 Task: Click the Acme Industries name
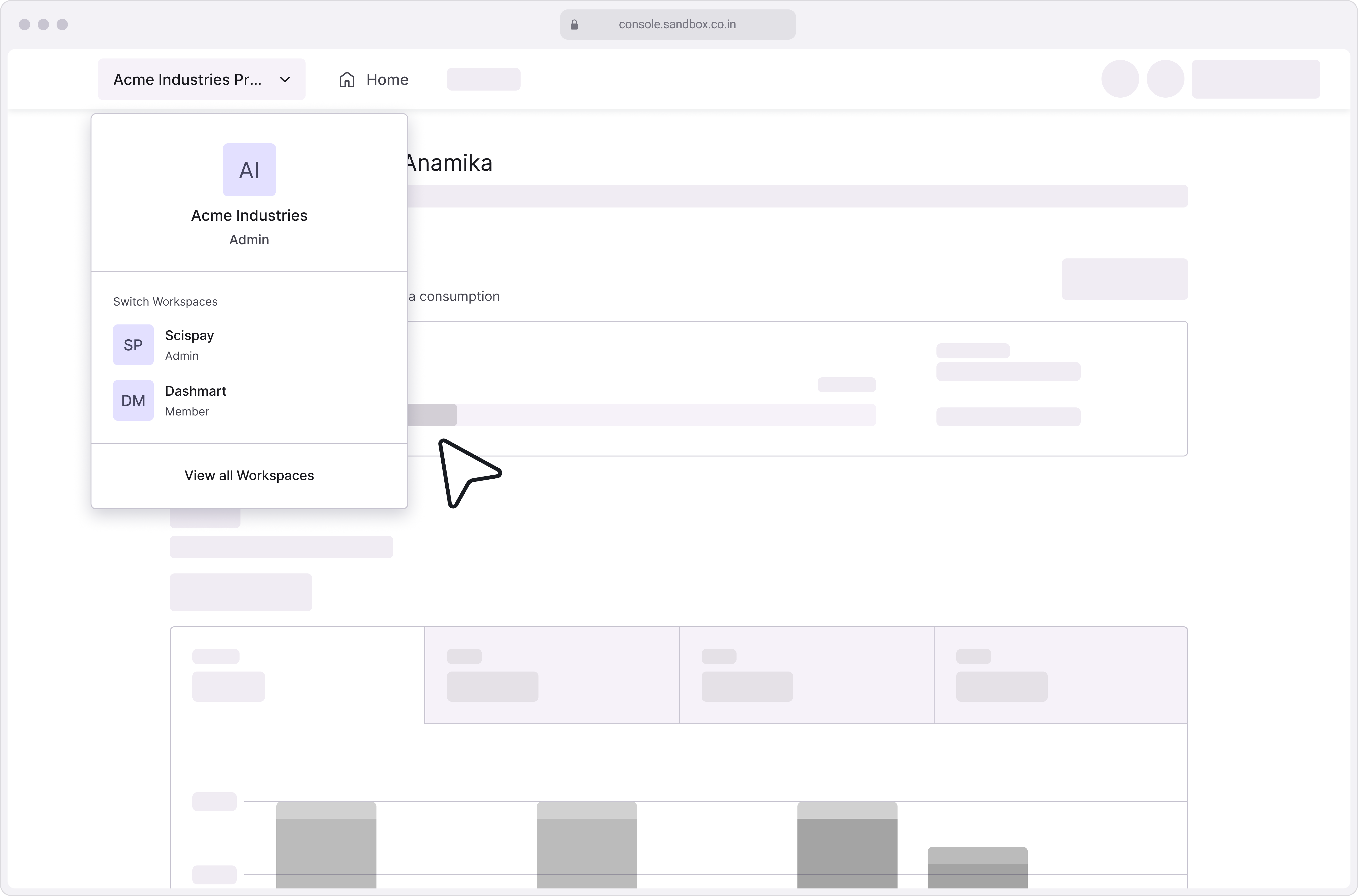tap(249, 216)
